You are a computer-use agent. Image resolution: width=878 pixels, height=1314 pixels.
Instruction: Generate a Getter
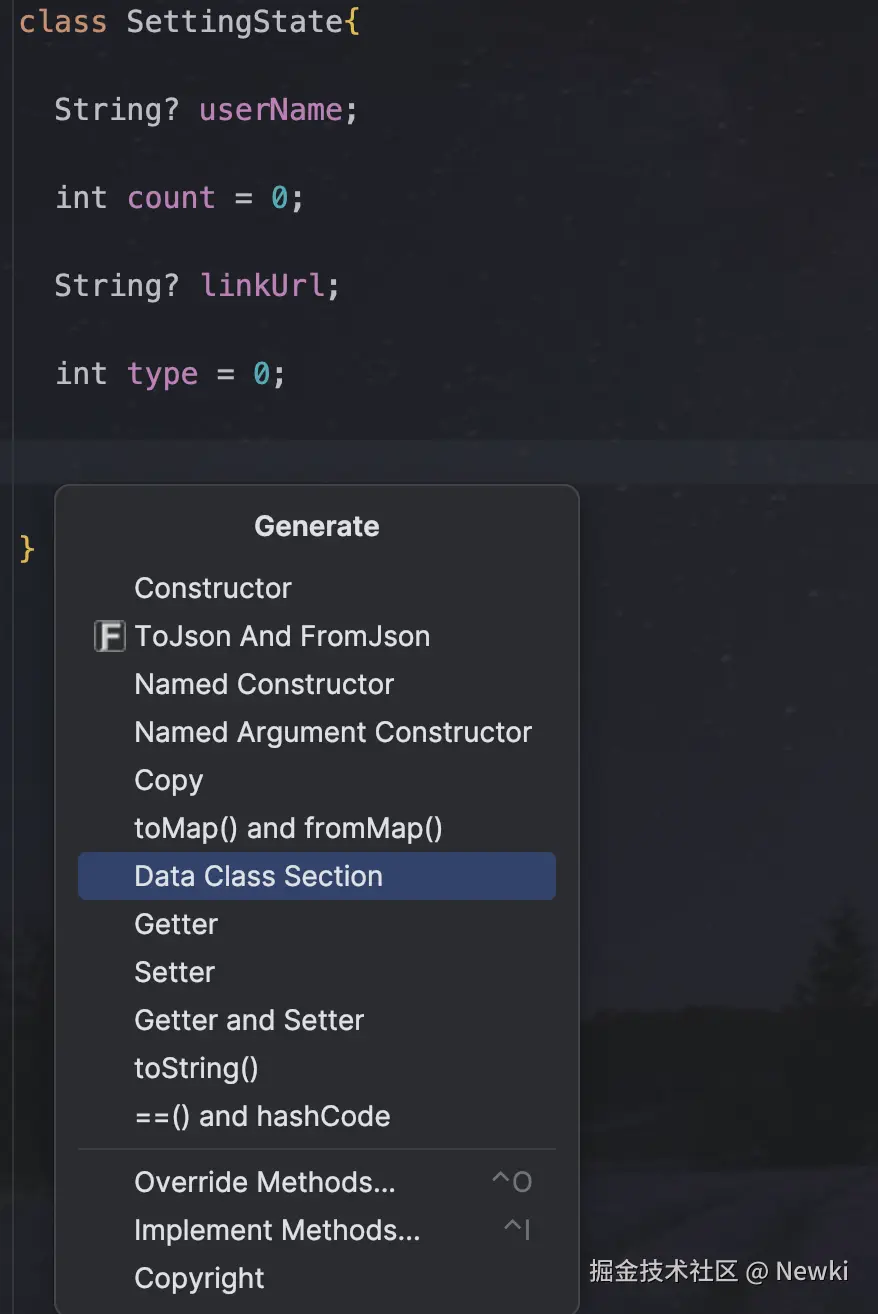click(x=176, y=924)
